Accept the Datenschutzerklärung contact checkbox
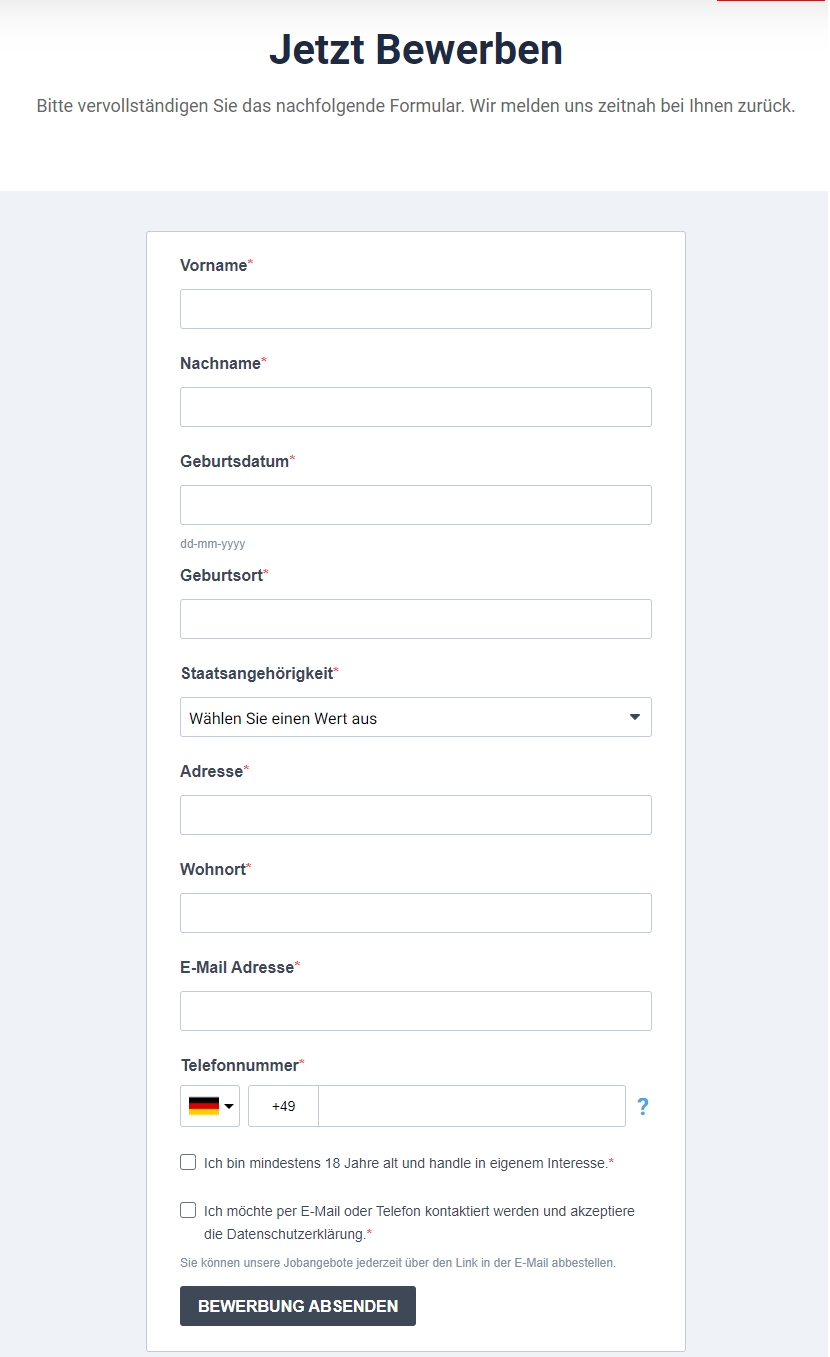830x1357 pixels. coord(188,1210)
